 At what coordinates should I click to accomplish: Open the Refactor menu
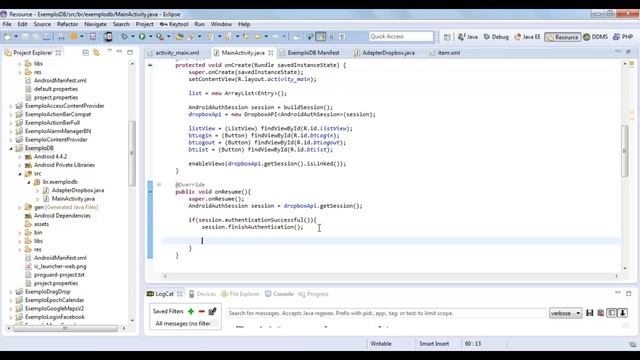click(x=67, y=24)
